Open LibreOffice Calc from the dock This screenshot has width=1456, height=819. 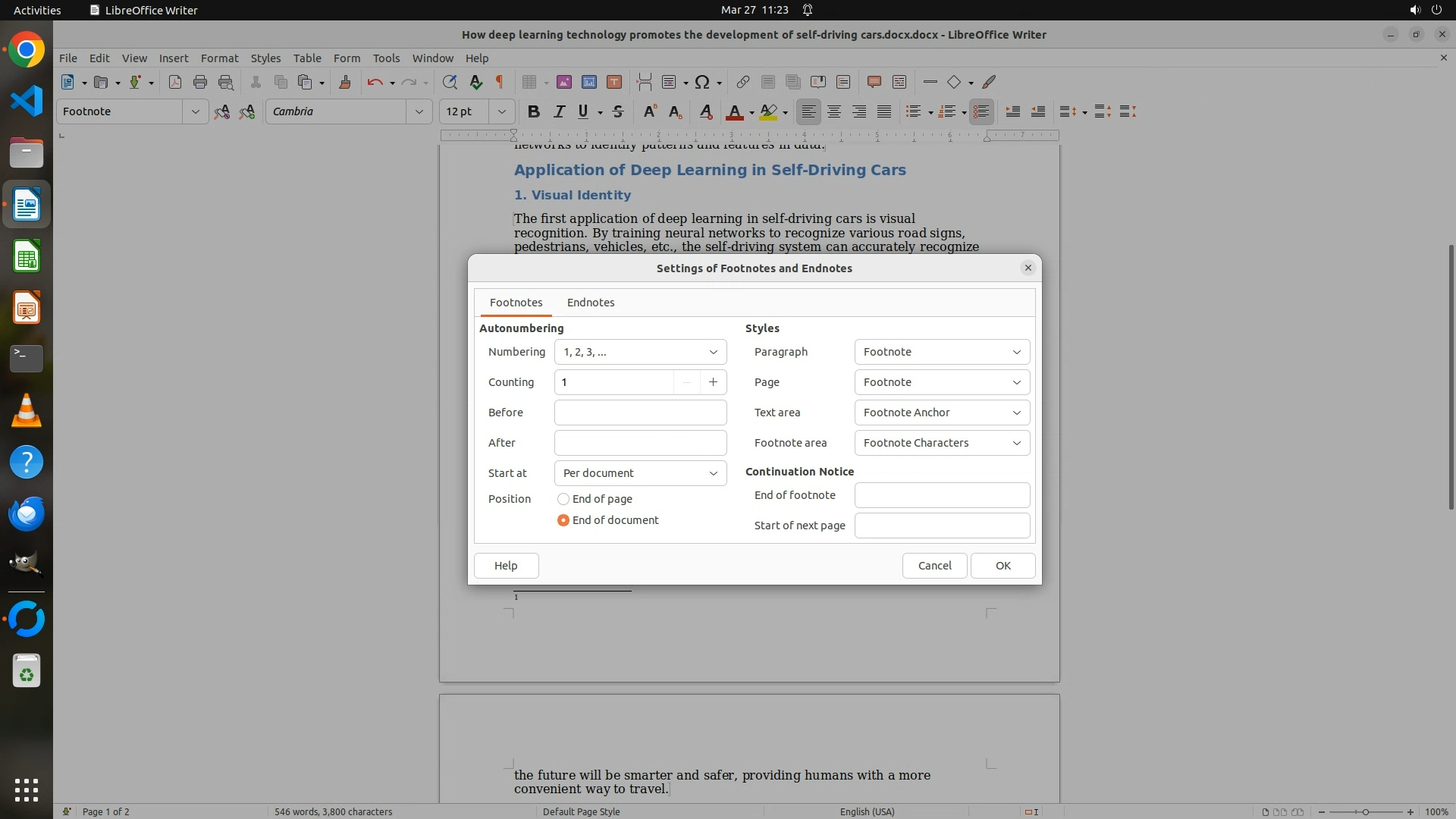click(27, 257)
